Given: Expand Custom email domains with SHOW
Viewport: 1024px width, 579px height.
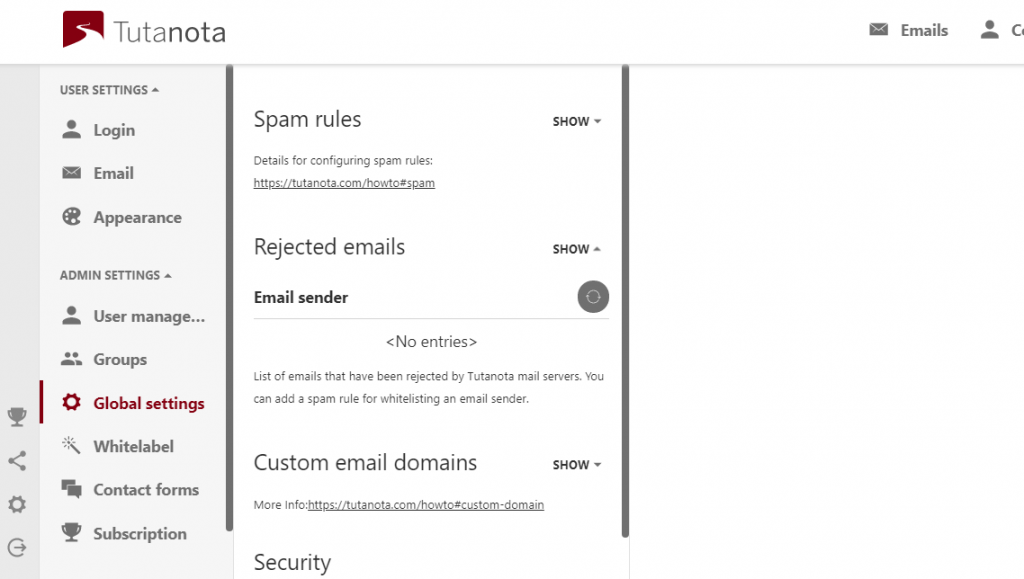Looking at the screenshot, I should 577,465.
